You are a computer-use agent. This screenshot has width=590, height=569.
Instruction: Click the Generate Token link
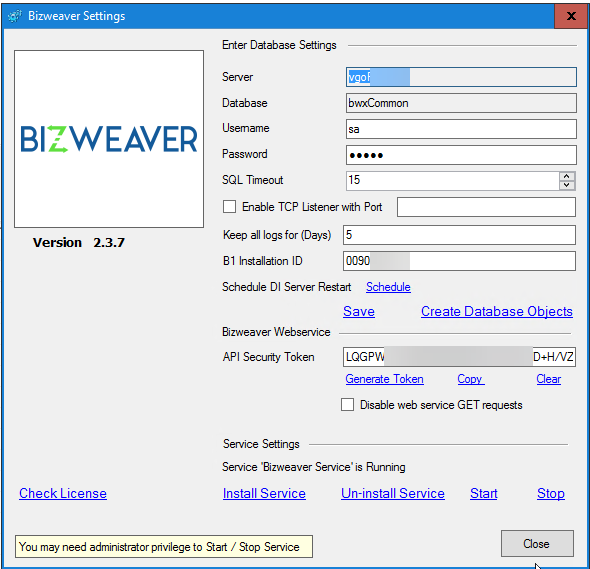click(384, 379)
